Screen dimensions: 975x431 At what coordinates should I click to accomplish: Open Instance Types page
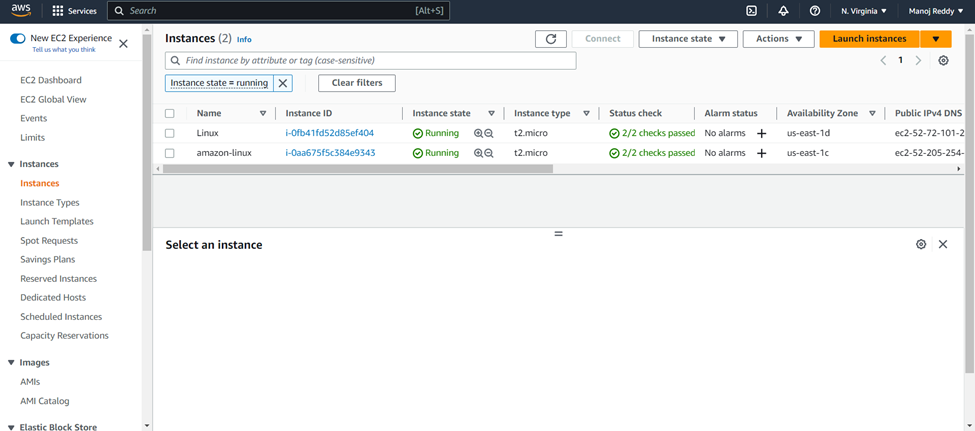50,203
